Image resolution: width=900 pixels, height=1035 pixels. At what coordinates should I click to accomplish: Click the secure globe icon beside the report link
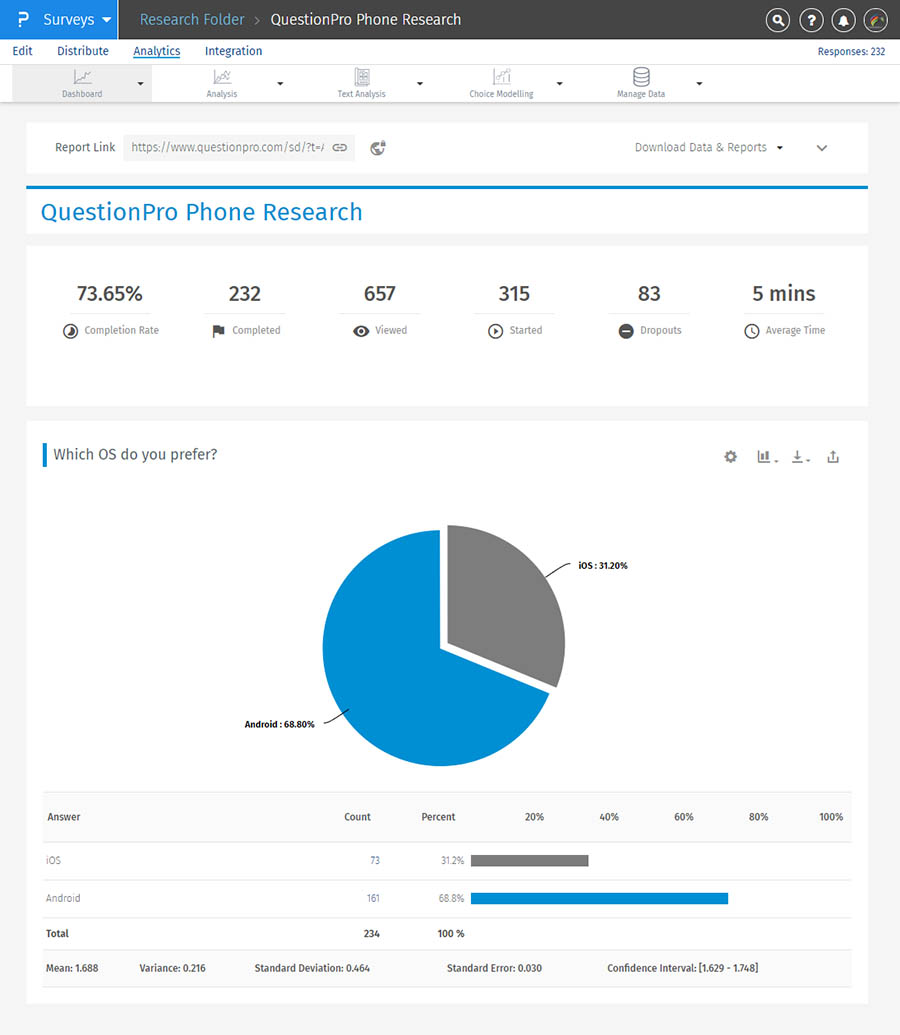tap(375, 147)
